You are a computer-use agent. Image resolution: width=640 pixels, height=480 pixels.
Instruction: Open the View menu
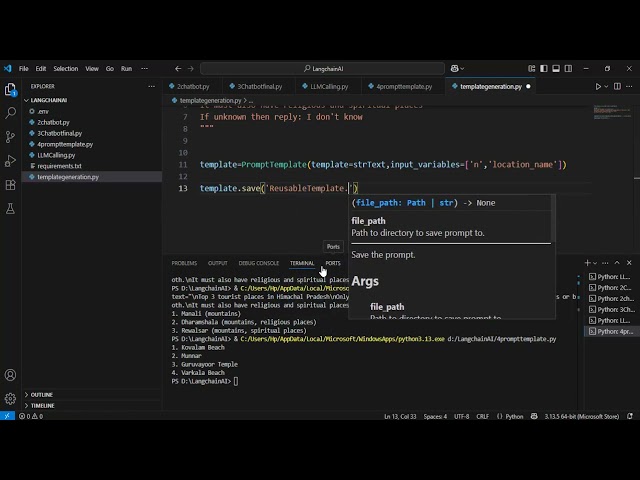[92, 69]
